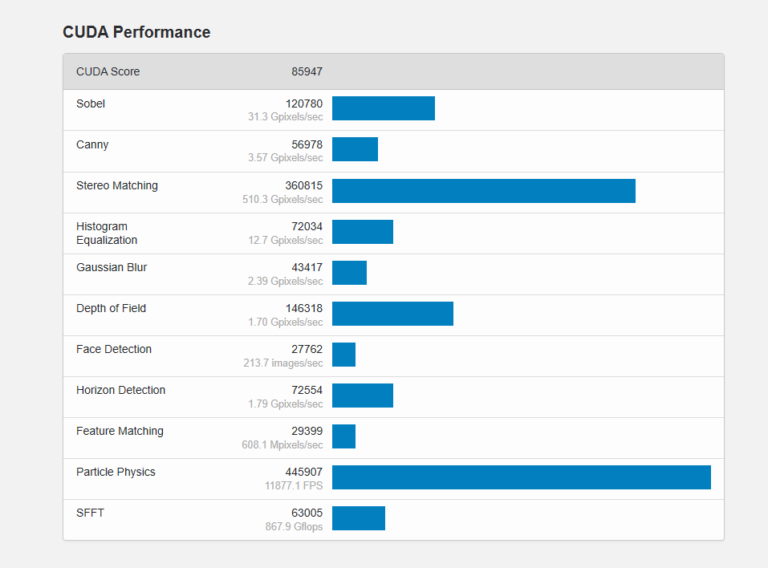This screenshot has height=568, width=768.
Task: Select the Canny score 56978
Action: pyautogui.click(x=306, y=145)
